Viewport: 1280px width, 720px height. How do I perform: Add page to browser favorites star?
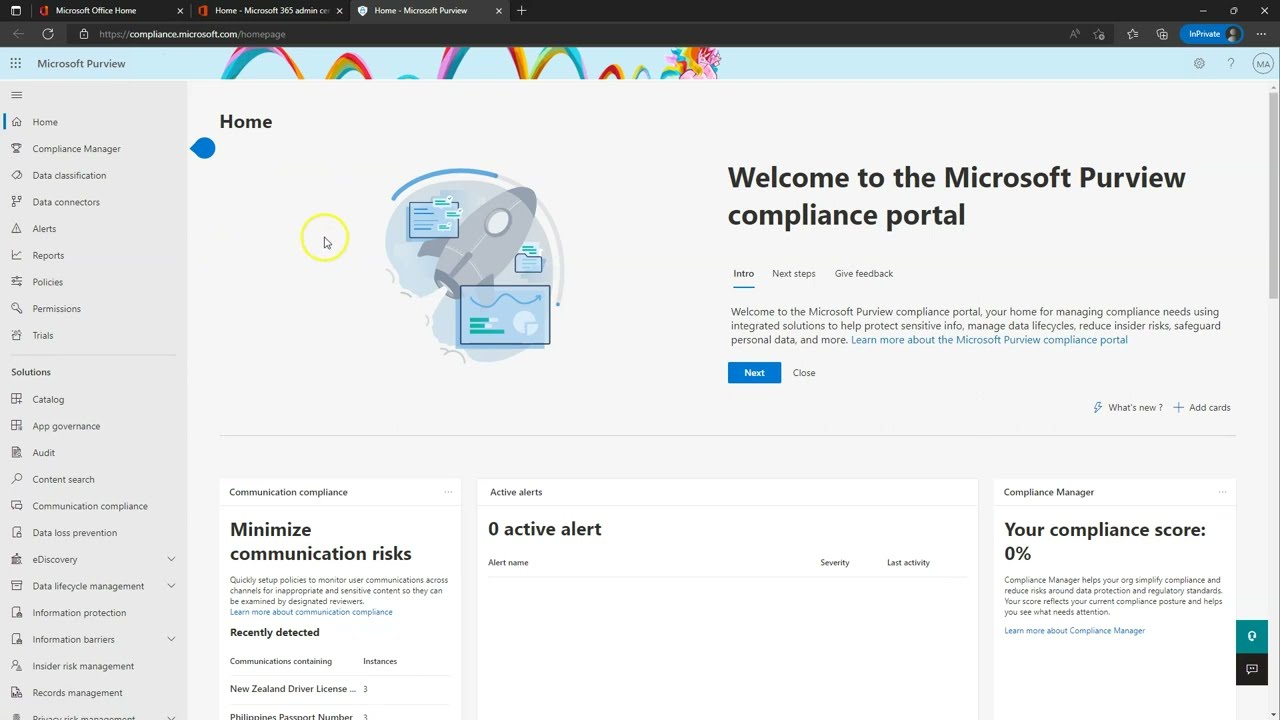(x=1100, y=34)
